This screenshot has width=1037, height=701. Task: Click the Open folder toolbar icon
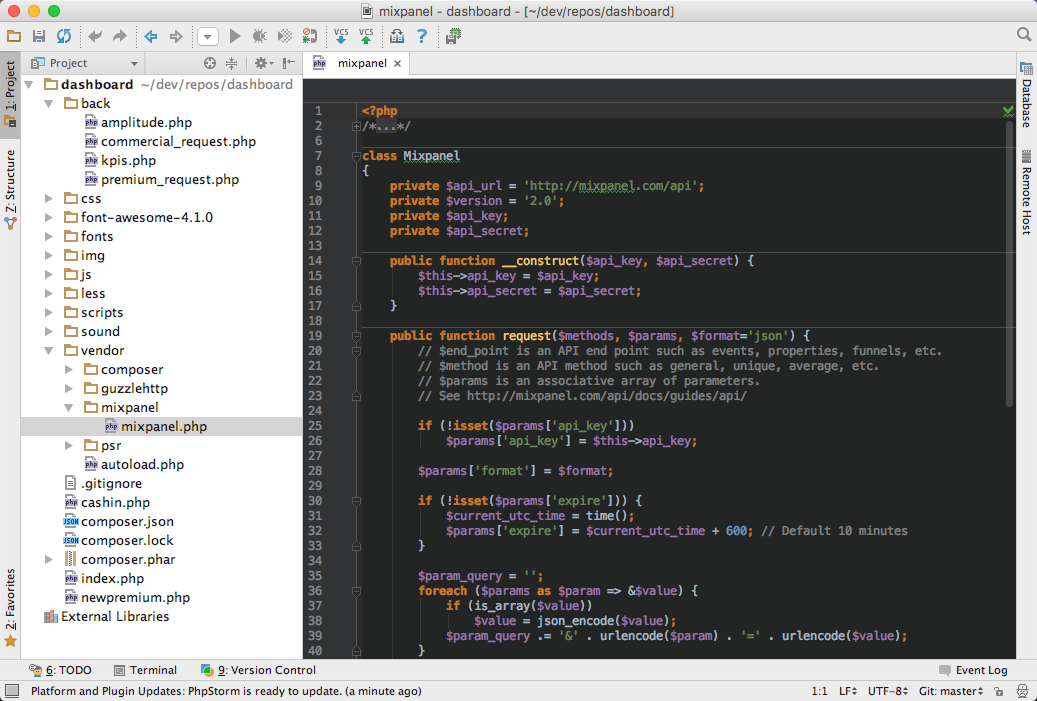14,36
